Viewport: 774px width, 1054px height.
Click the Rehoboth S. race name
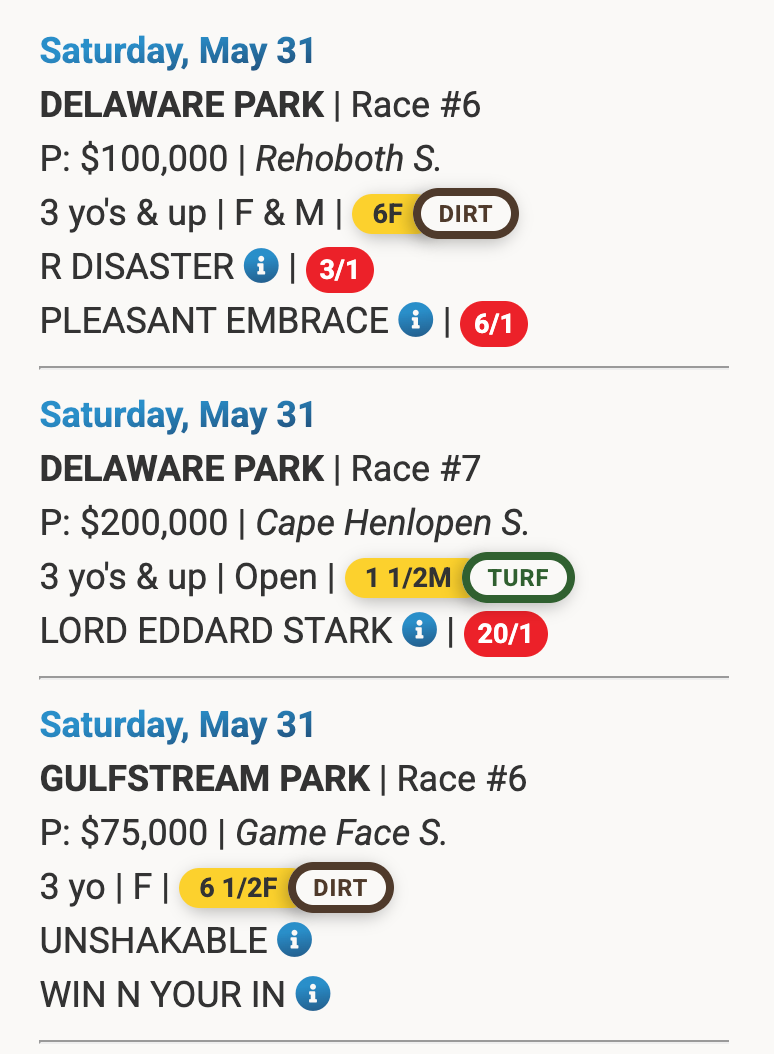(x=348, y=159)
